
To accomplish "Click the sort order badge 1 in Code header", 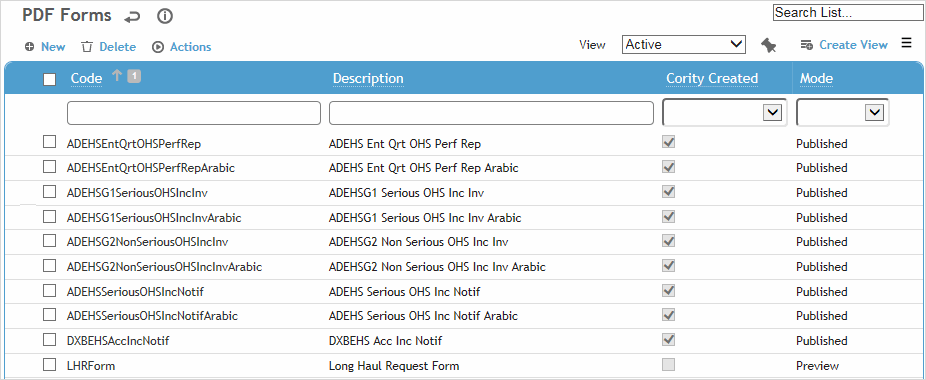I will [134, 76].
